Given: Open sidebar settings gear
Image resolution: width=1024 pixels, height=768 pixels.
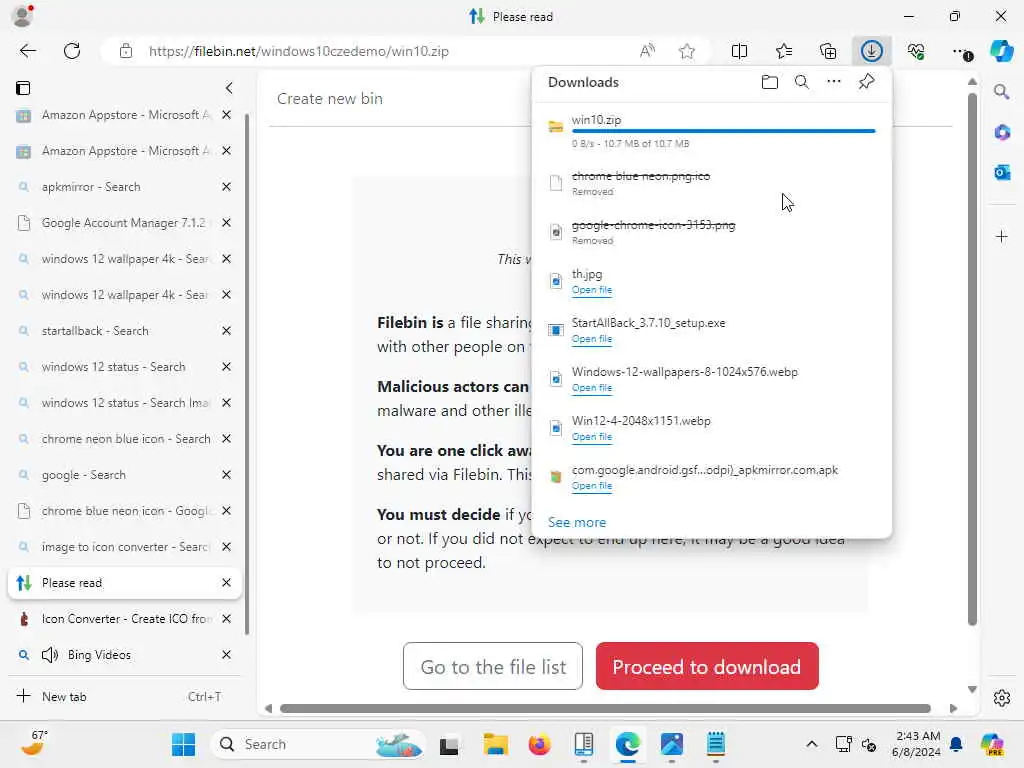Looking at the screenshot, I should click(x=1002, y=698).
